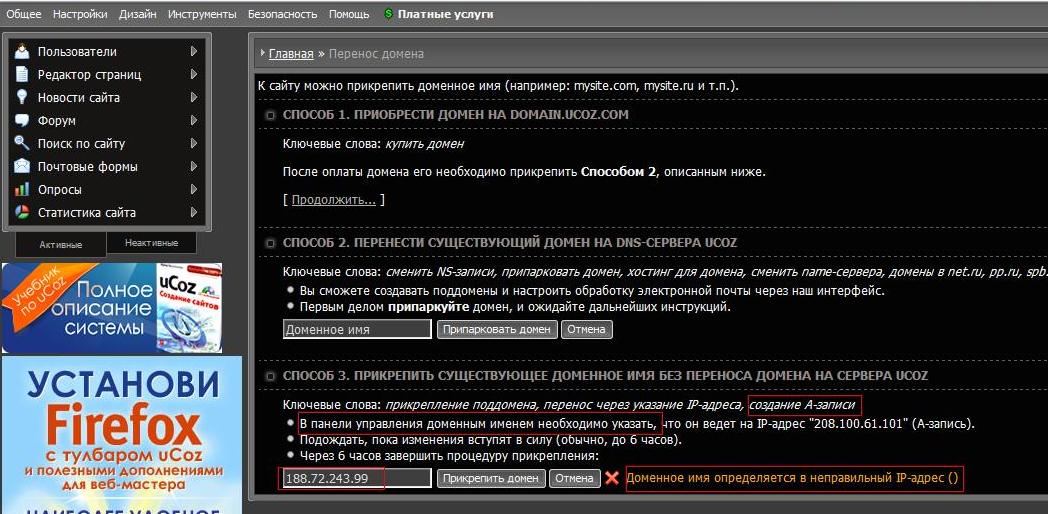Open the Пользователи users icon
Image resolution: width=1048 pixels, height=514 pixels.
pyautogui.click(x=23, y=51)
